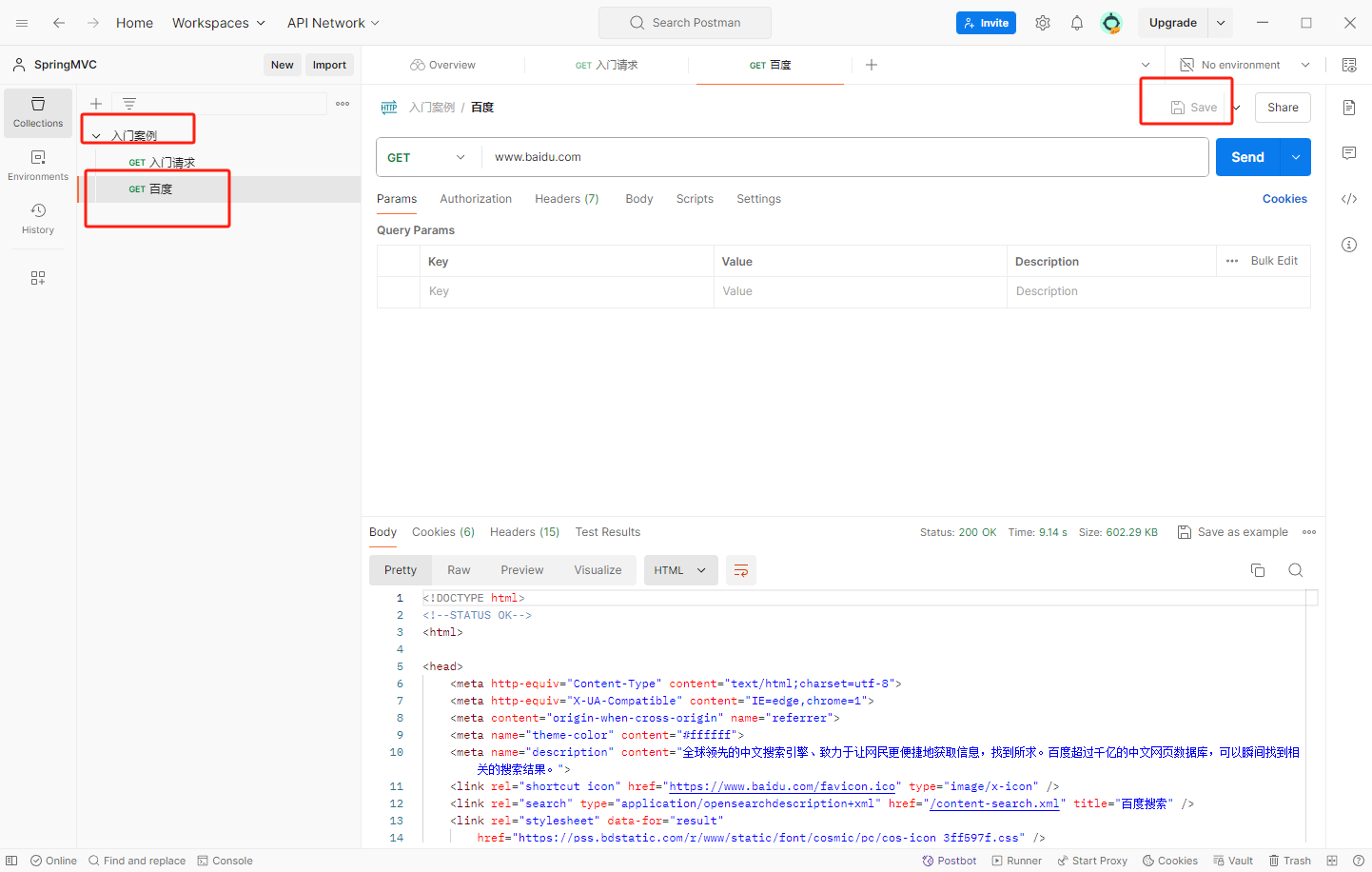
Task: Open the Save options arrow
Action: click(x=1237, y=108)
